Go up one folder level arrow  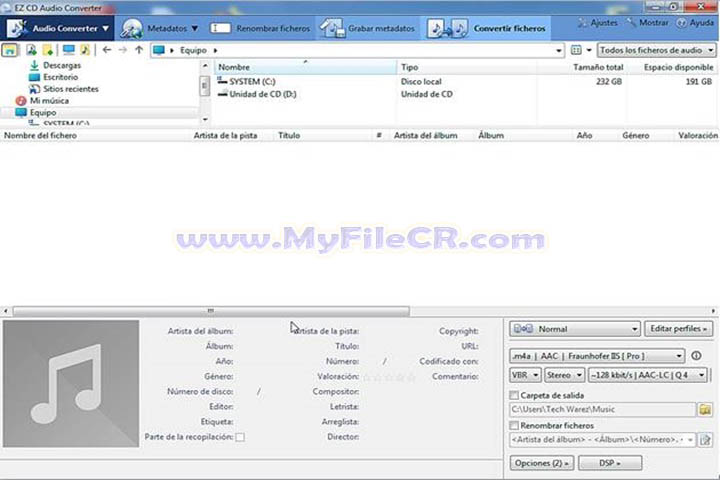tap(139, 50)
